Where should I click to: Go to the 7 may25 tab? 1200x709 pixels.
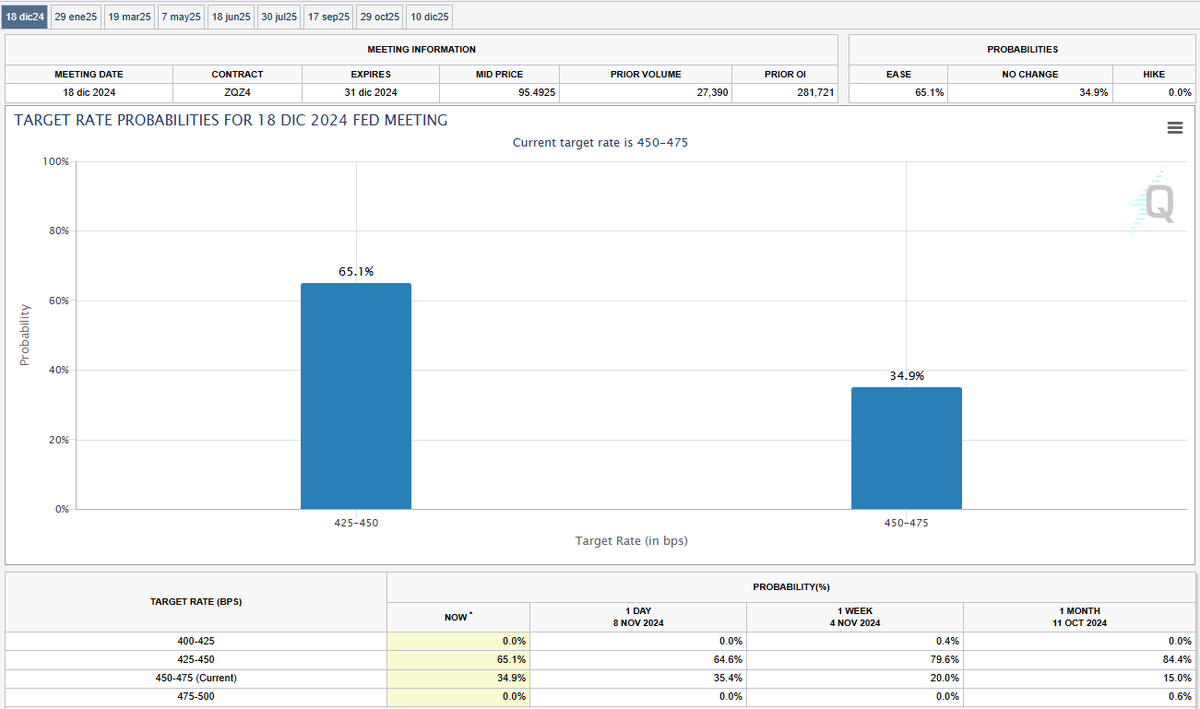181,17
